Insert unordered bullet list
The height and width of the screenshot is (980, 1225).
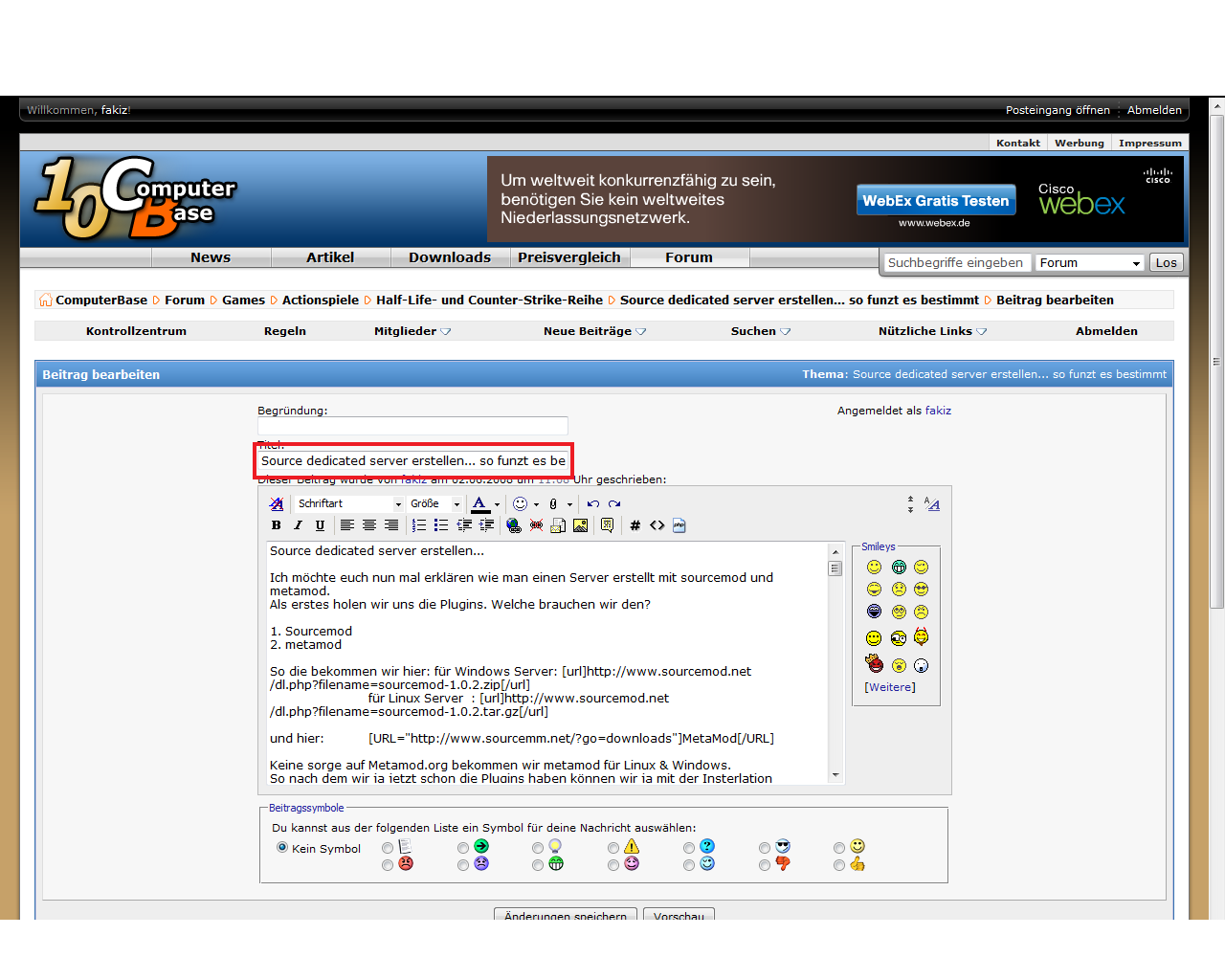click(440, 525)
